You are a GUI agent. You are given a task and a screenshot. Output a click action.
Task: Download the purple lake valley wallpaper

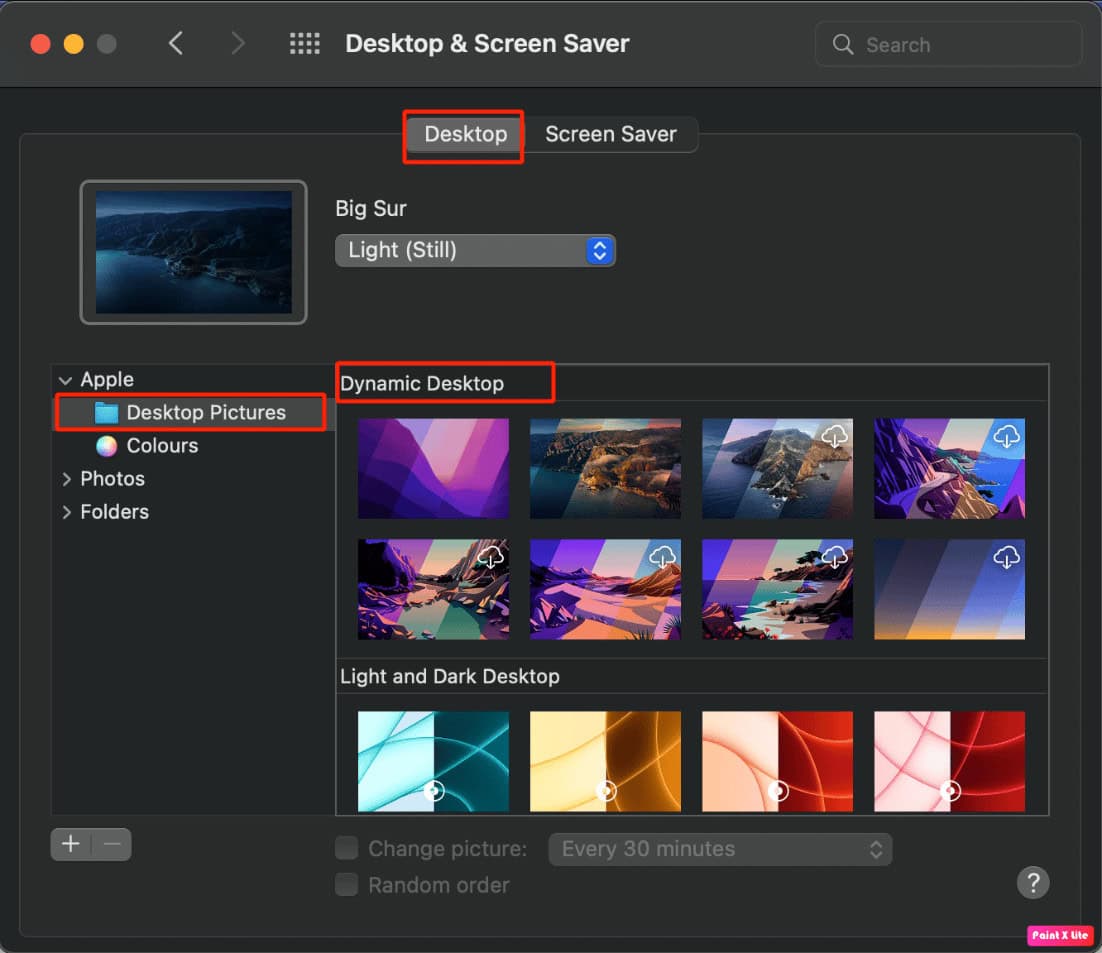tap(491, 557)
